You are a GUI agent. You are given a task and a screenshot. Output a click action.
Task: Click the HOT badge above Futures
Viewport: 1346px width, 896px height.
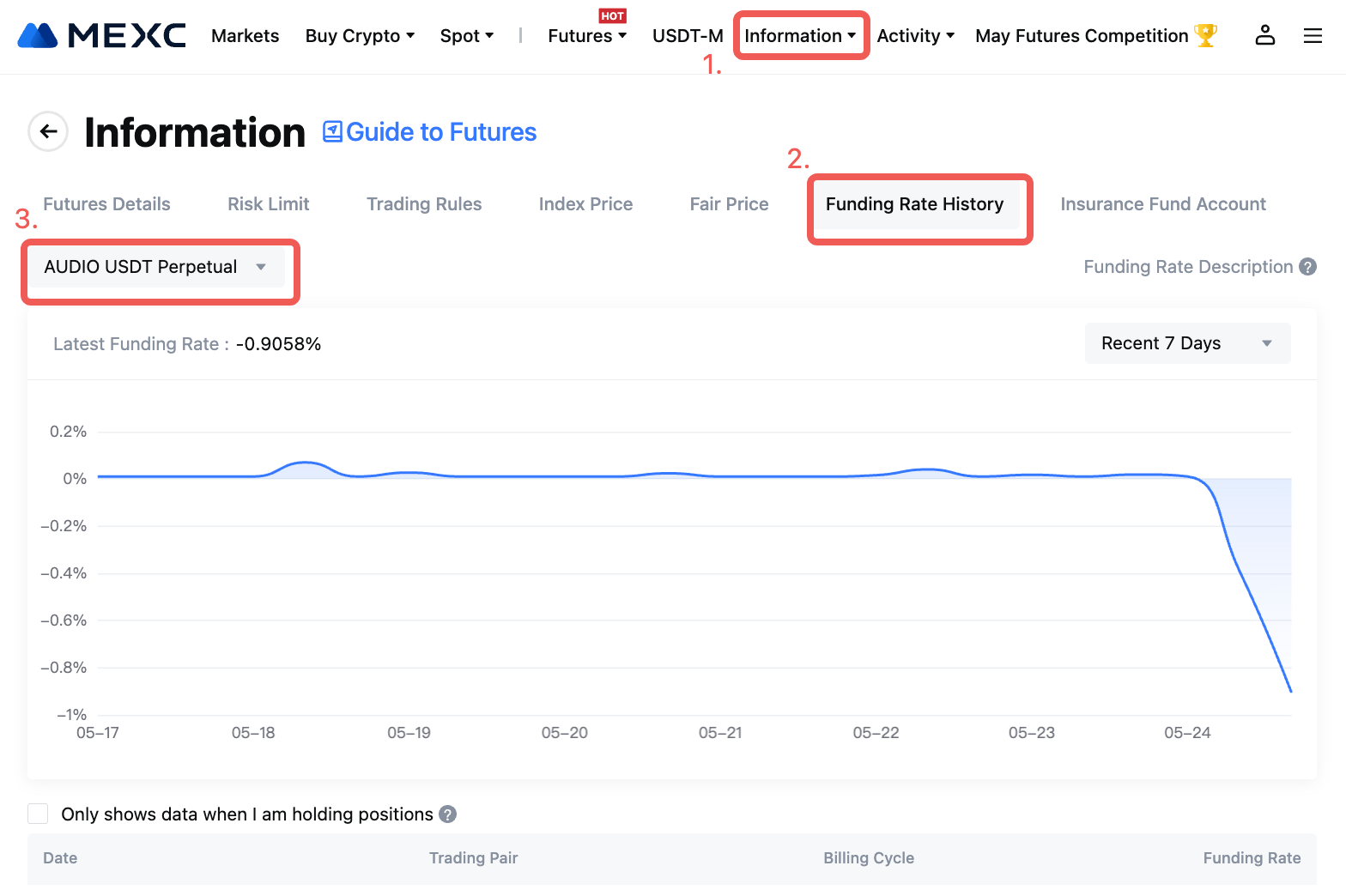[612, 16]
